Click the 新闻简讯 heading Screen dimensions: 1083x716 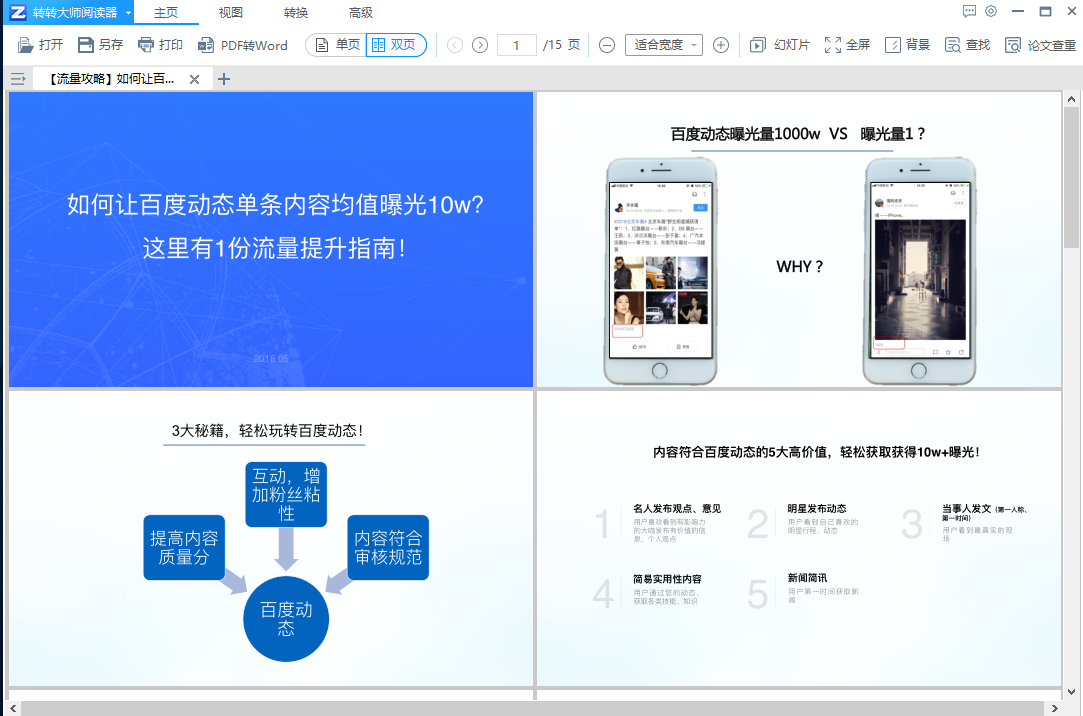tap(807, 578)
